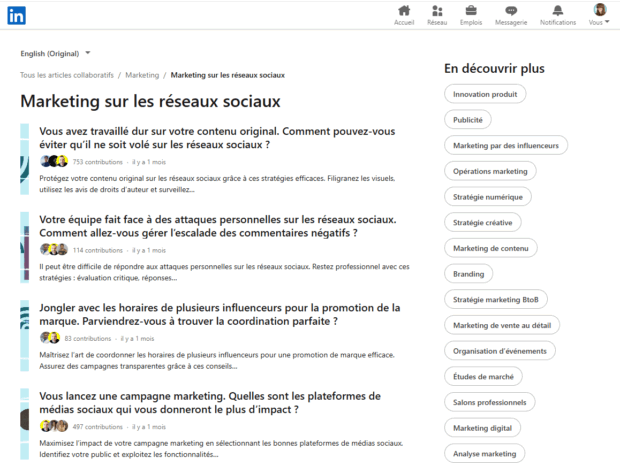Open article on horaires de plusieurs influenceurs
Image resolution: width=620 pixels, height=466 pixels.
(x=219, y=314)
